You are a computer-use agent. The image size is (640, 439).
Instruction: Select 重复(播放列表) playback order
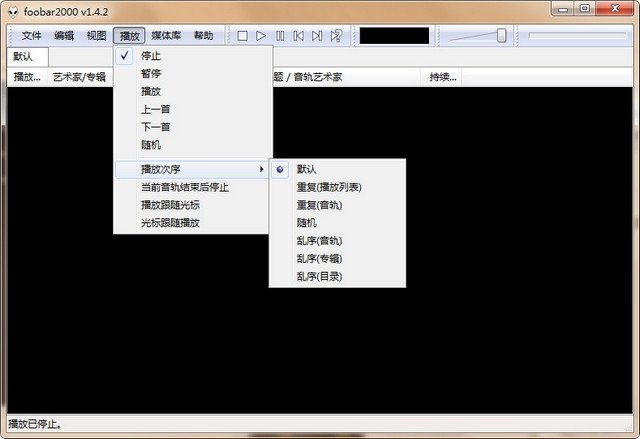click(338, 188)
